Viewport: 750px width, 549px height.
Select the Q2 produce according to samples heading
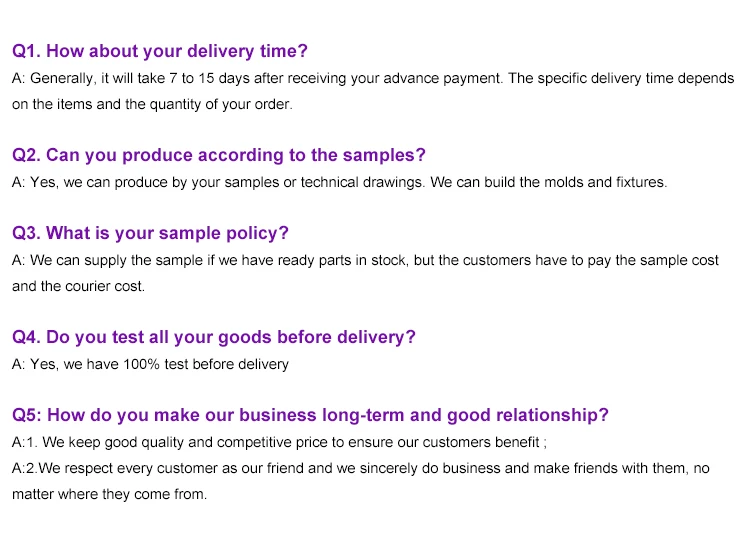pos(219,155)
